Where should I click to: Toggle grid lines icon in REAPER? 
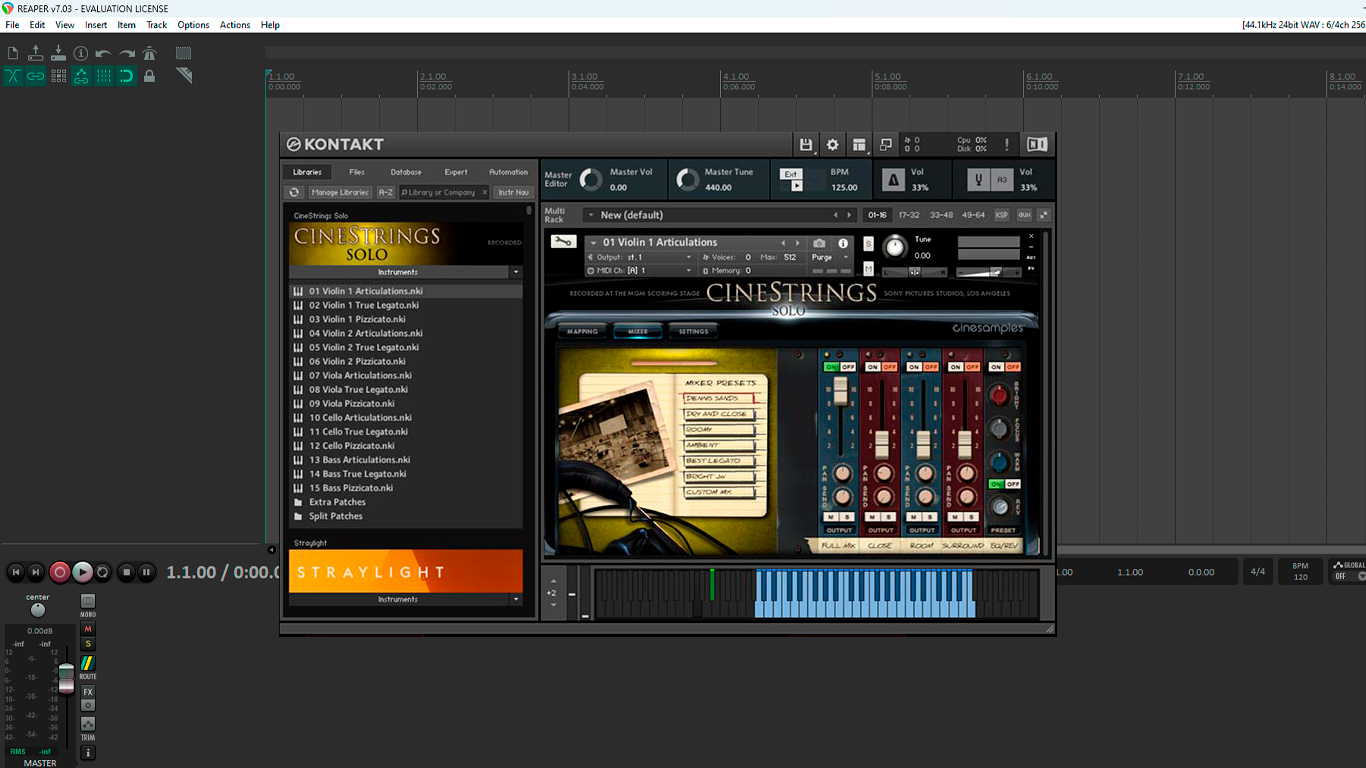point(104,76)
